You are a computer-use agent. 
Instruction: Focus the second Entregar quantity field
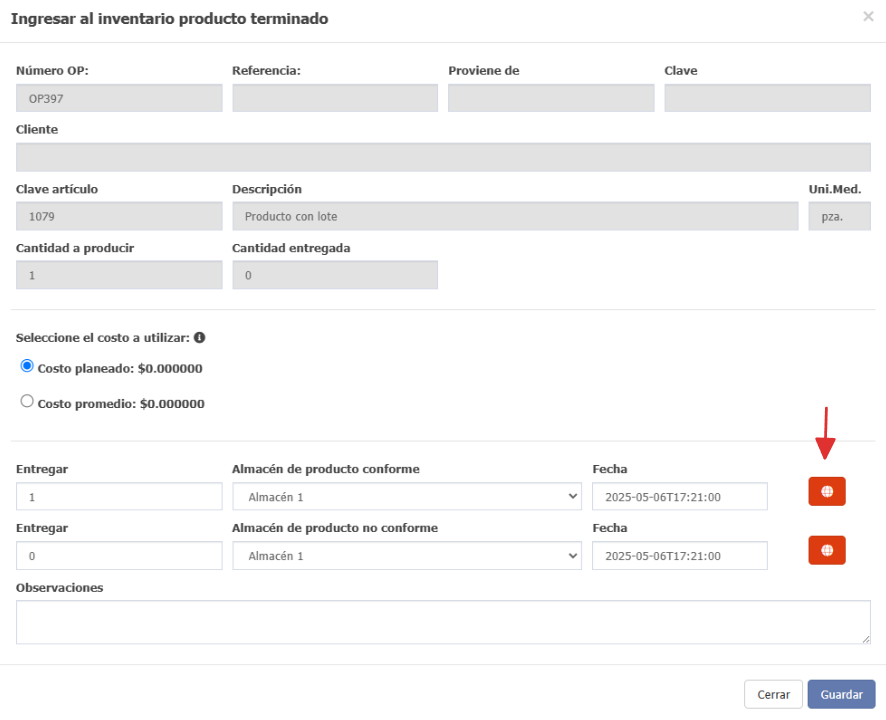pos(119,556)
